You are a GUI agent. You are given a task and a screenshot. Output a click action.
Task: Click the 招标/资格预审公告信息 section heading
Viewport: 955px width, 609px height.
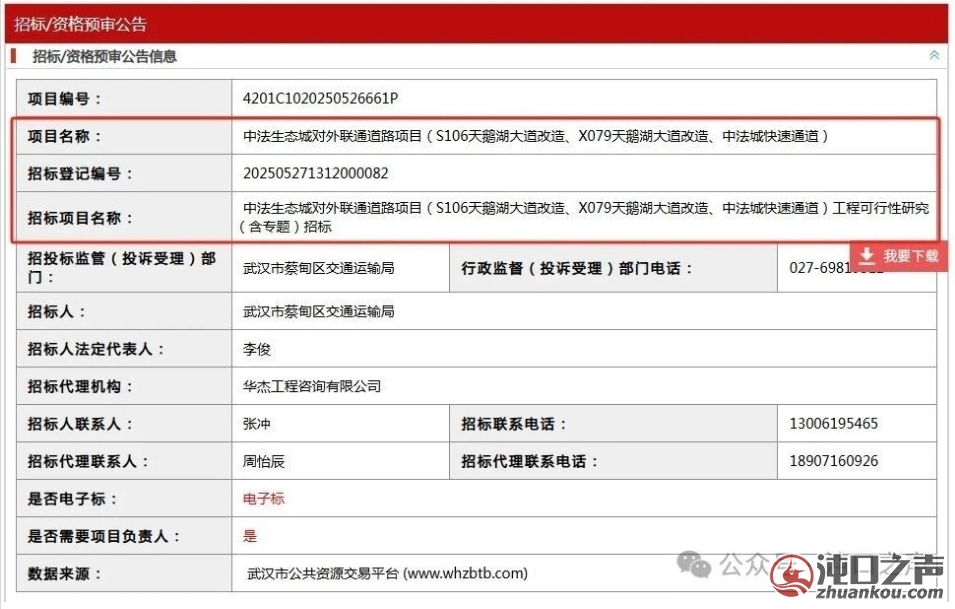coord(104,57)
